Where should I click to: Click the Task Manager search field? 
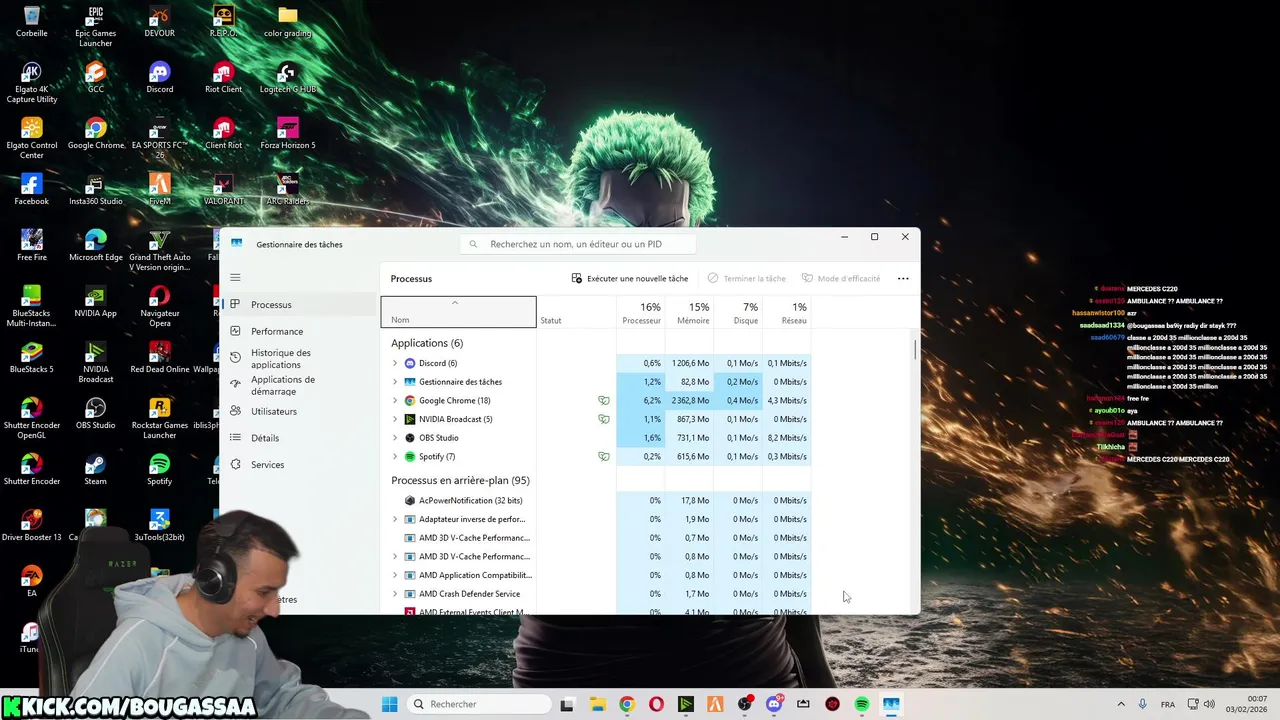click(576, 244)
